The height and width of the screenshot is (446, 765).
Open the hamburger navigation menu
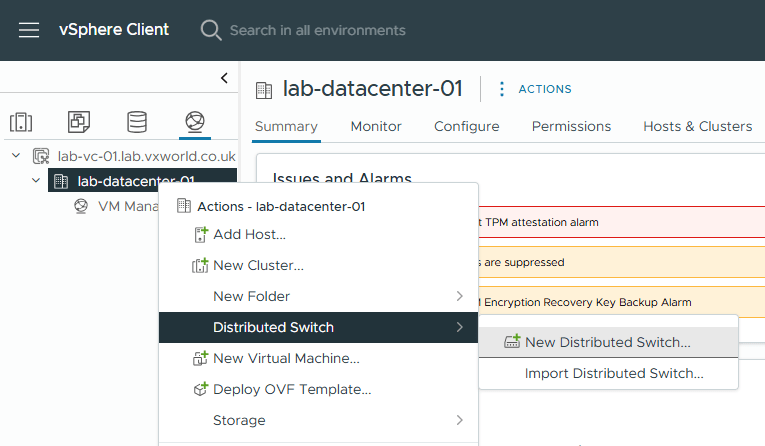[x=29, y=30]
